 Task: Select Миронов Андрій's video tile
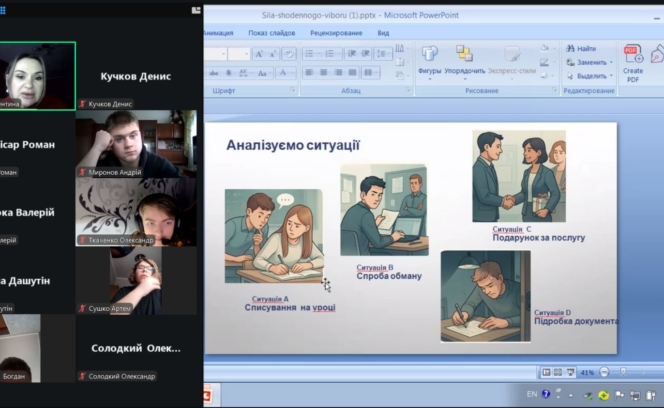coord(136,143)
